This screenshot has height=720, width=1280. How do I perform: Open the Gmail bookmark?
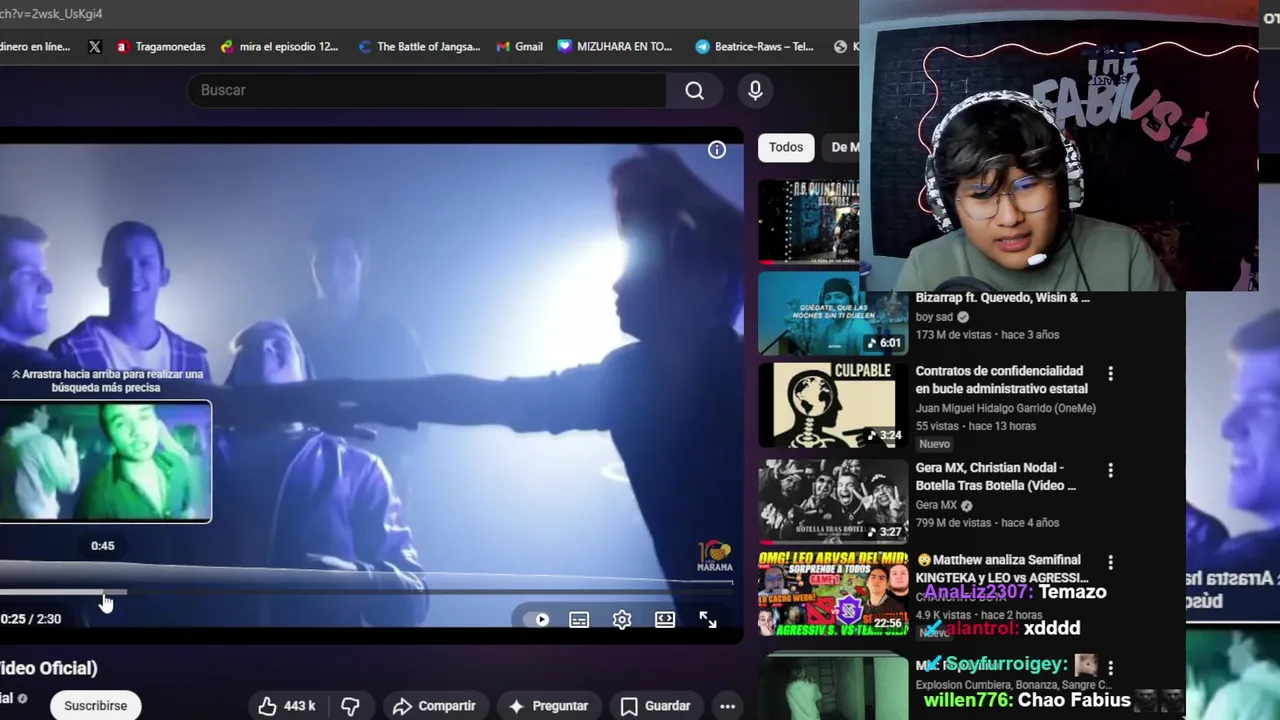pos(520,46)
